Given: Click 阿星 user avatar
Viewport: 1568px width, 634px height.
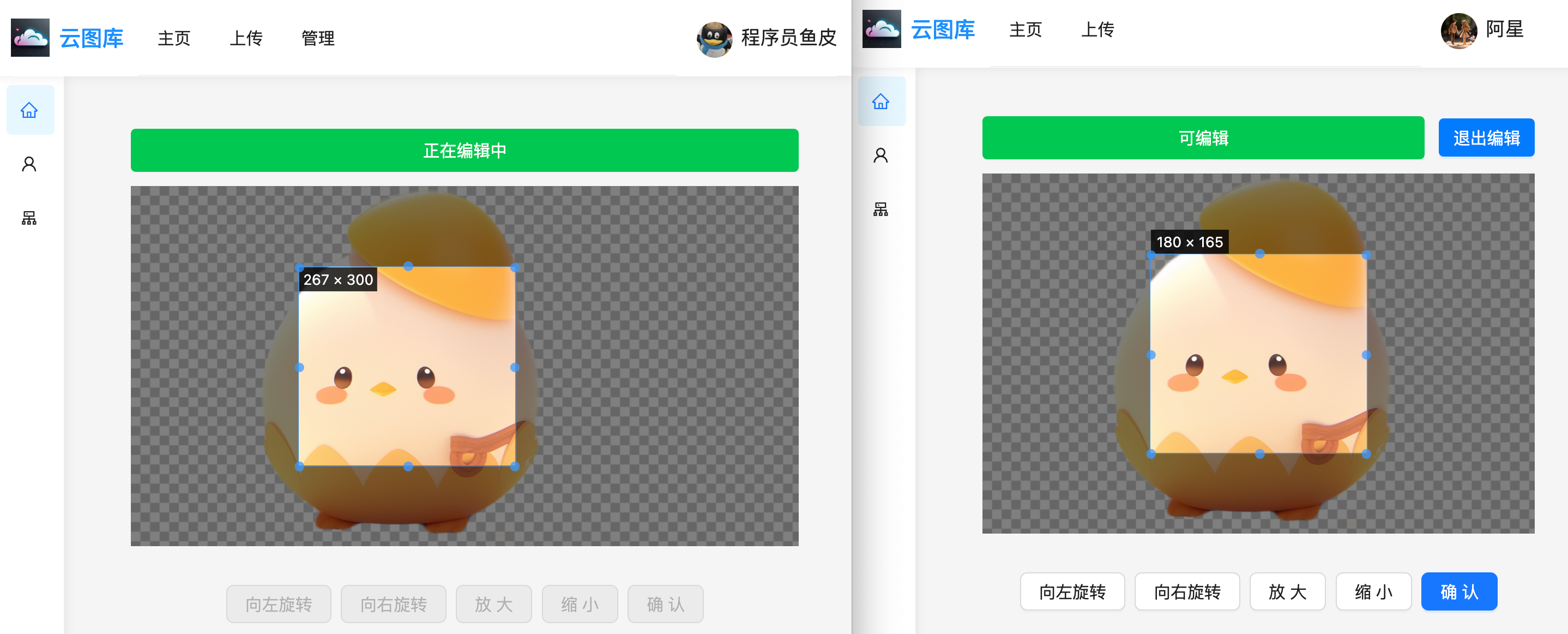Looking at the screenshot, I should coord(1458,30).
